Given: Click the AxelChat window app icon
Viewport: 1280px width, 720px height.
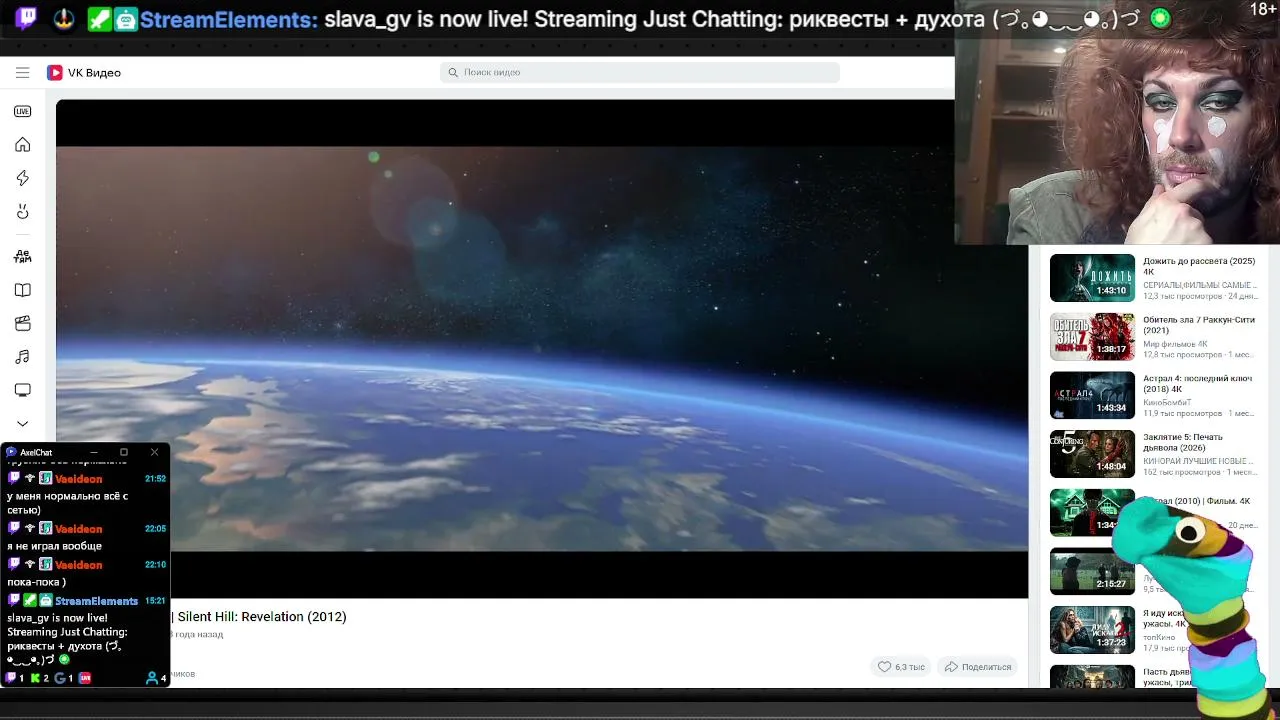Looking at the screenshot, I should (x=11, y=452).
